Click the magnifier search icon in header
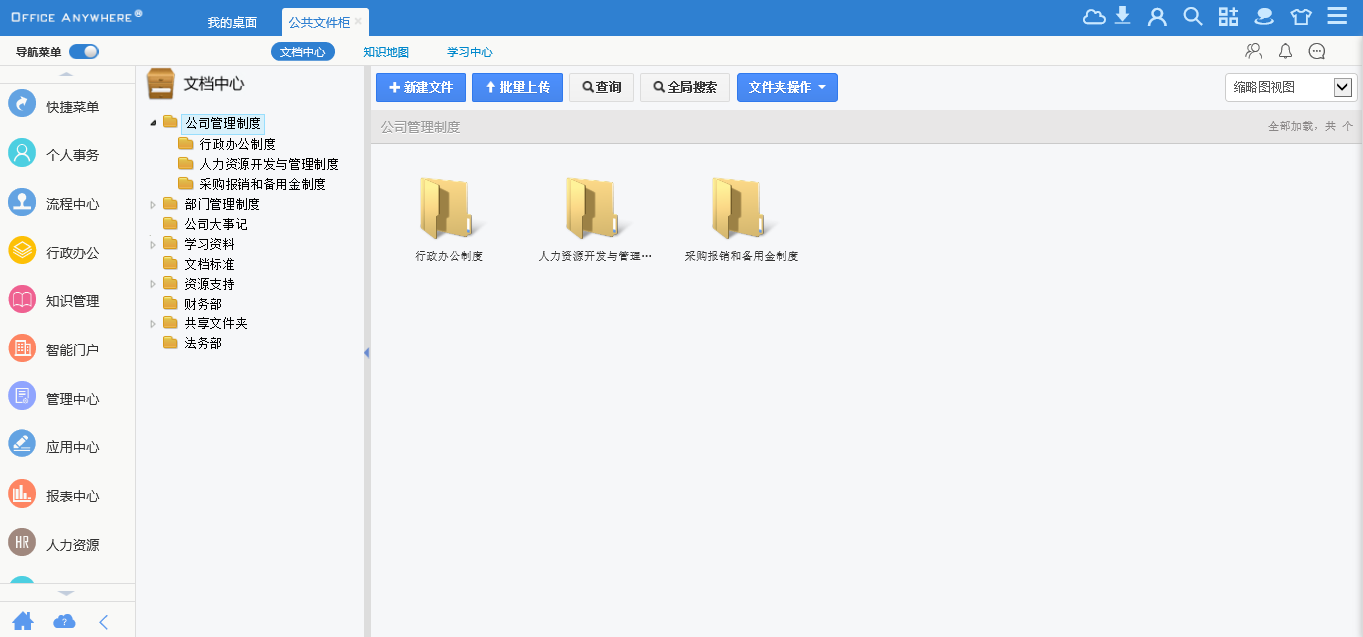Image resolution: width=1363 pixels, height=637 pixels. [1192, 16]
